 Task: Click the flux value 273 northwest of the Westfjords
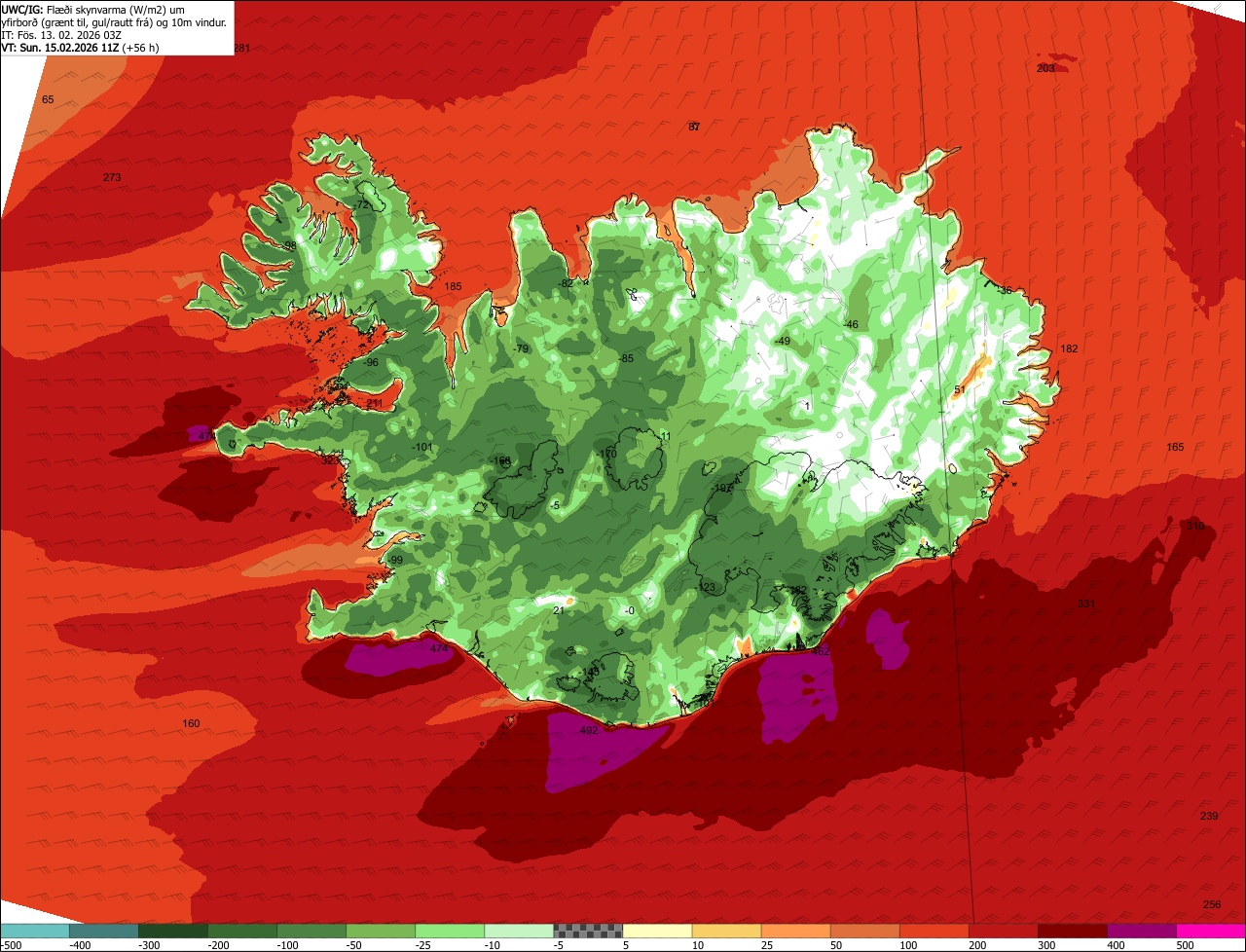(x=112, y=177)
